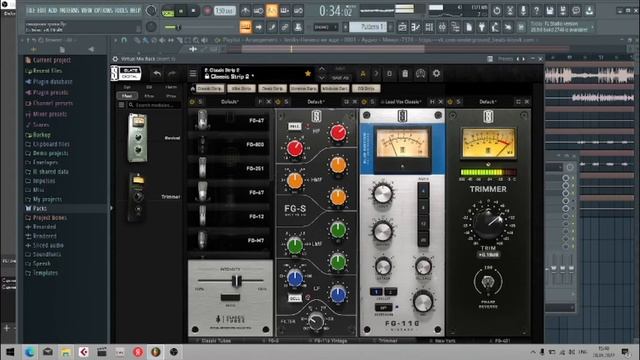Open the Virtual Mix Rack settings gear
This screenshot has width=640, height=360.
436,74
